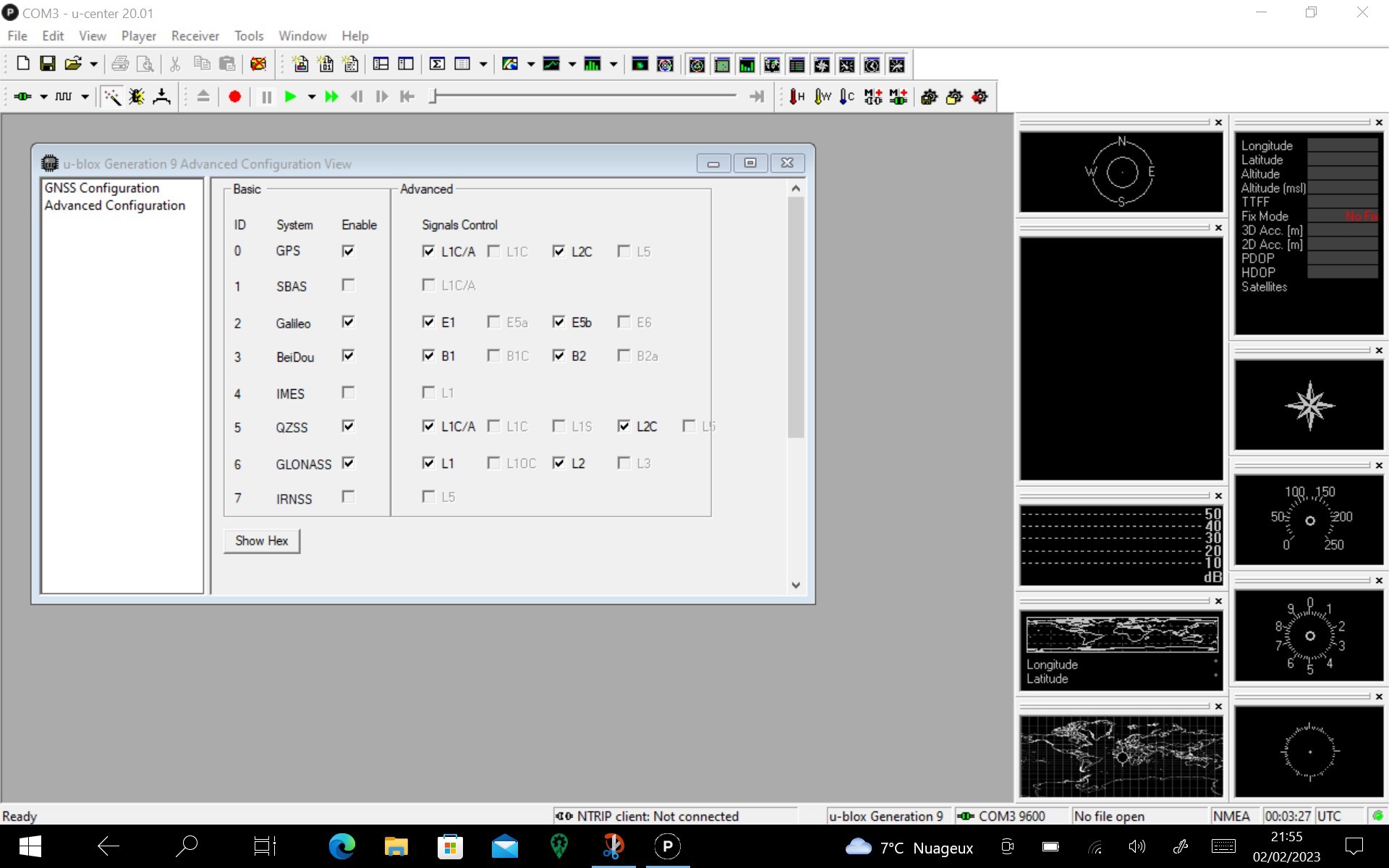Expand the table view dropdown arrow
Screen dimensions: 1389x868
483,64
